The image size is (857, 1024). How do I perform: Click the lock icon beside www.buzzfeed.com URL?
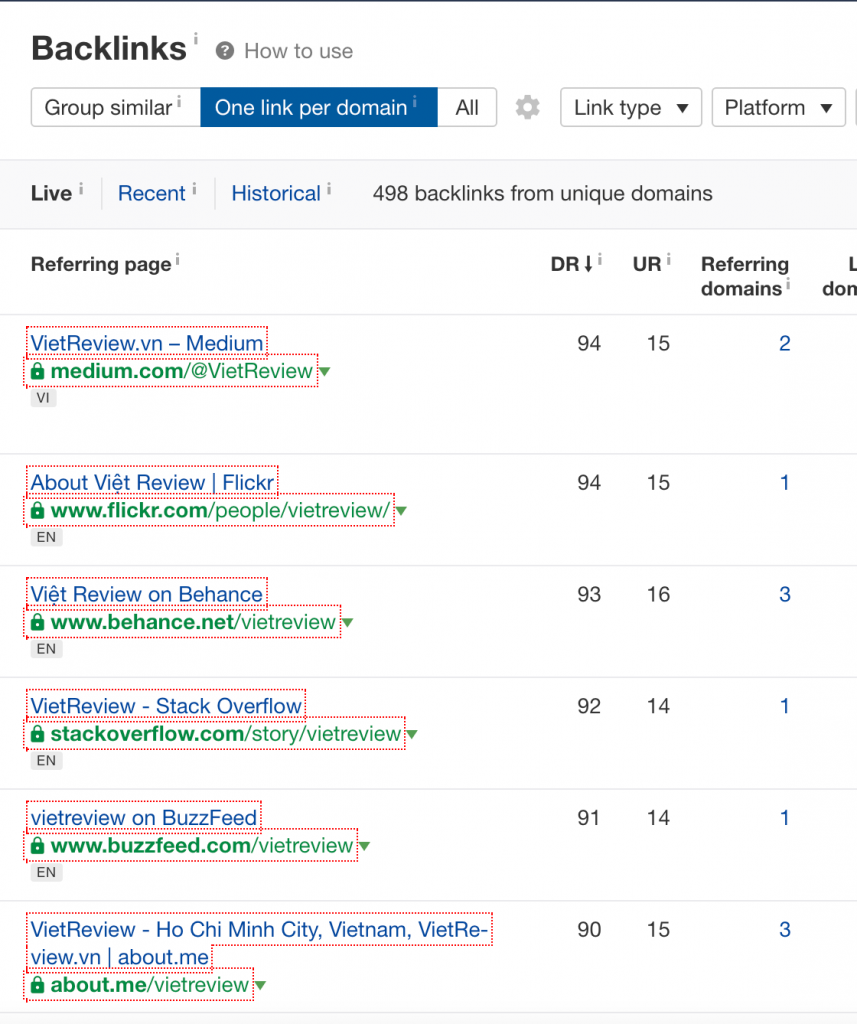click(38, 846)
